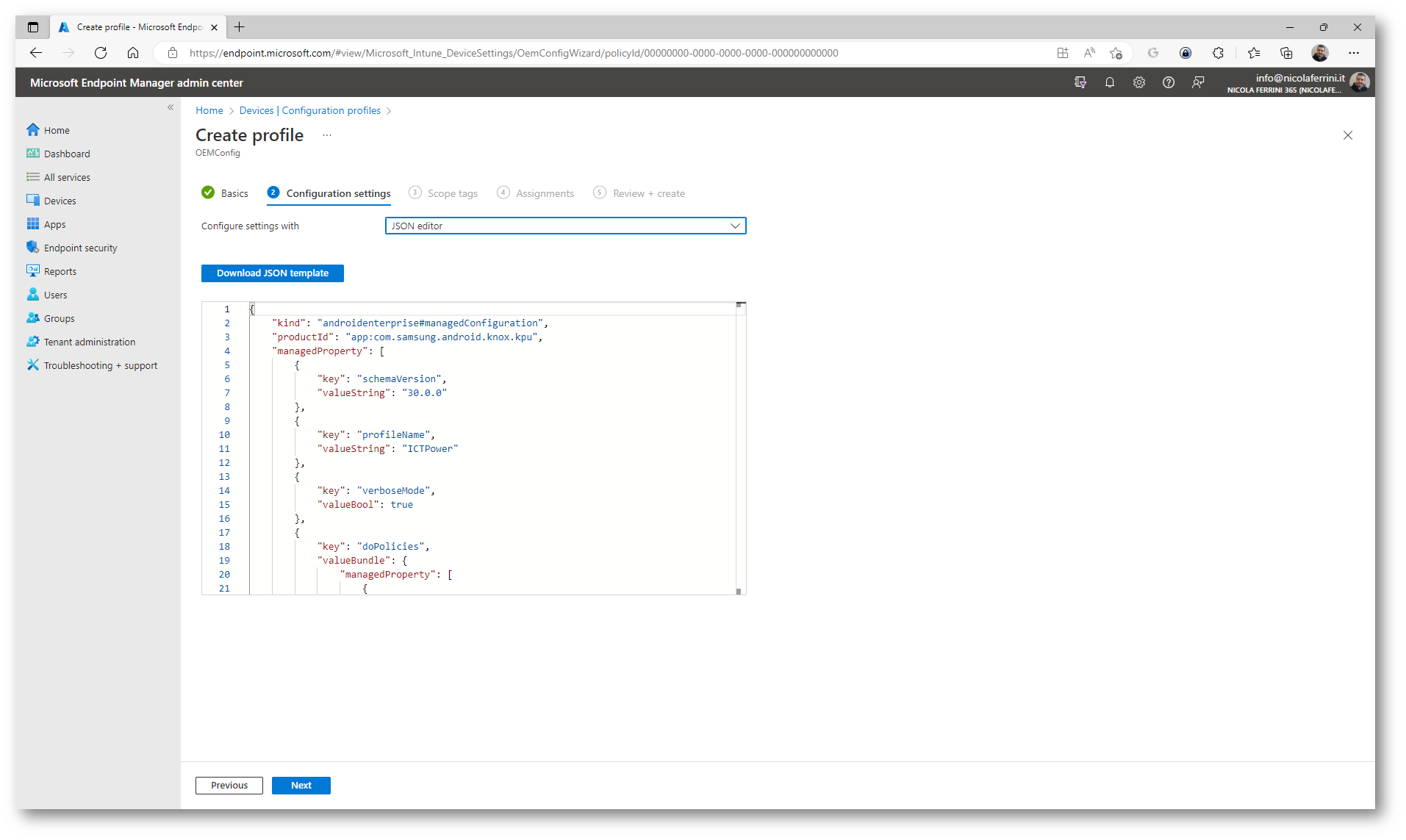Click Download JSON template button
The height and width of the screenshot is (840, 1406).
[x=273, y=273]
